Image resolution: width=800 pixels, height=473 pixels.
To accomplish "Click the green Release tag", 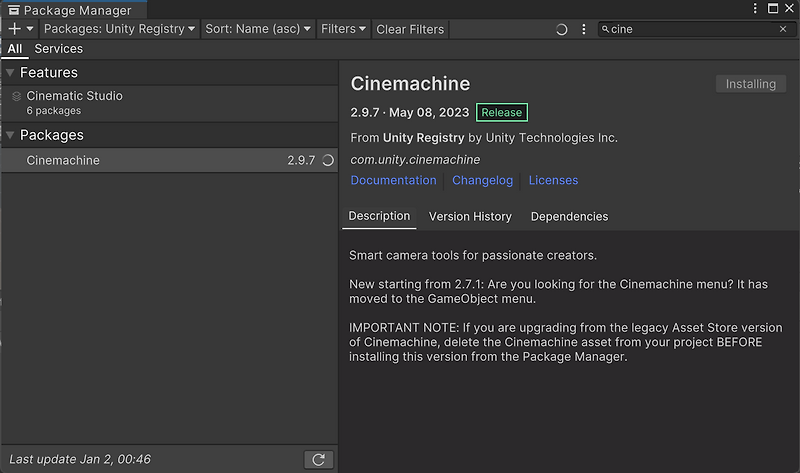I will [x=502, y=112].
